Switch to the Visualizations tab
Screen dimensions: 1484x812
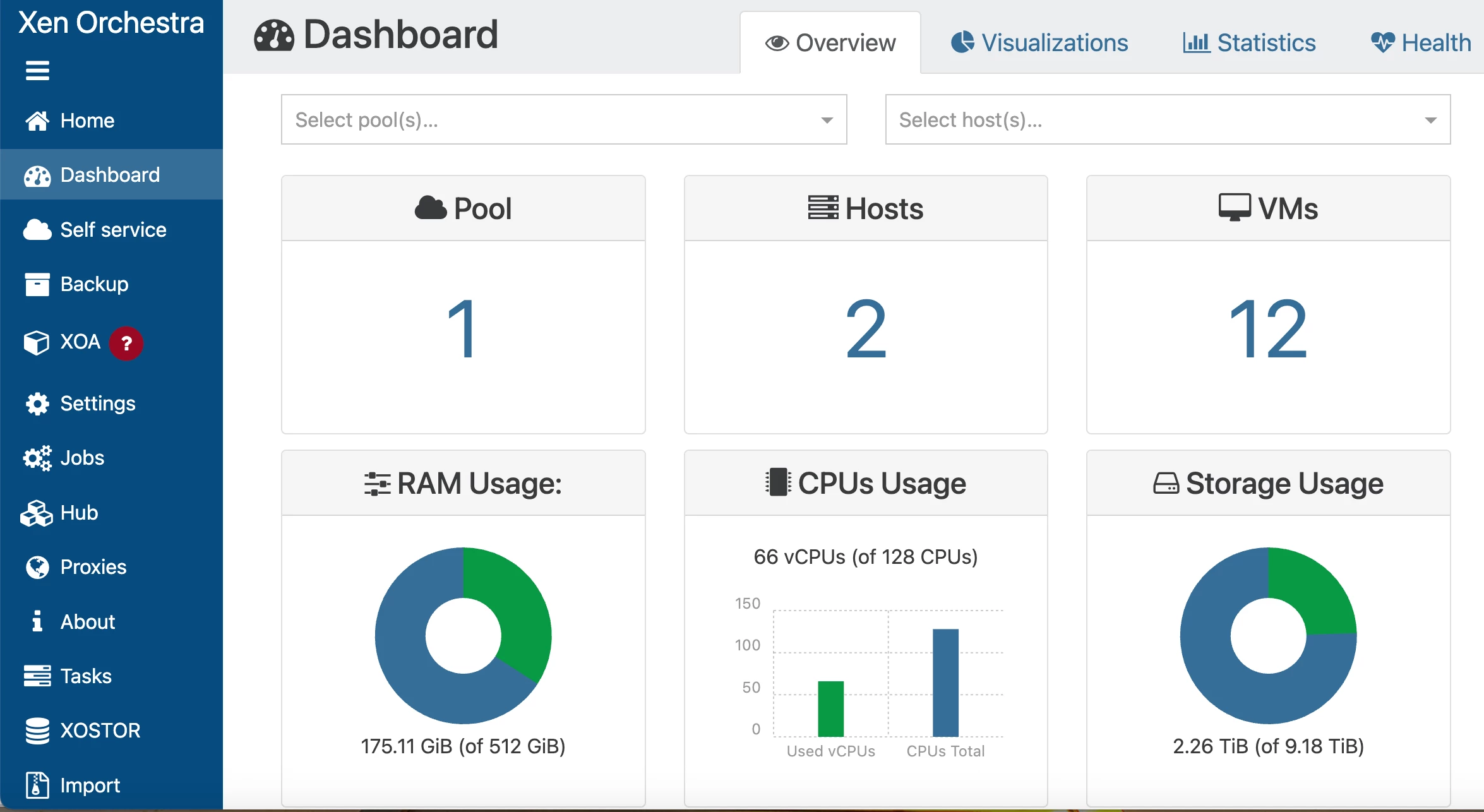pos(1039,43)
